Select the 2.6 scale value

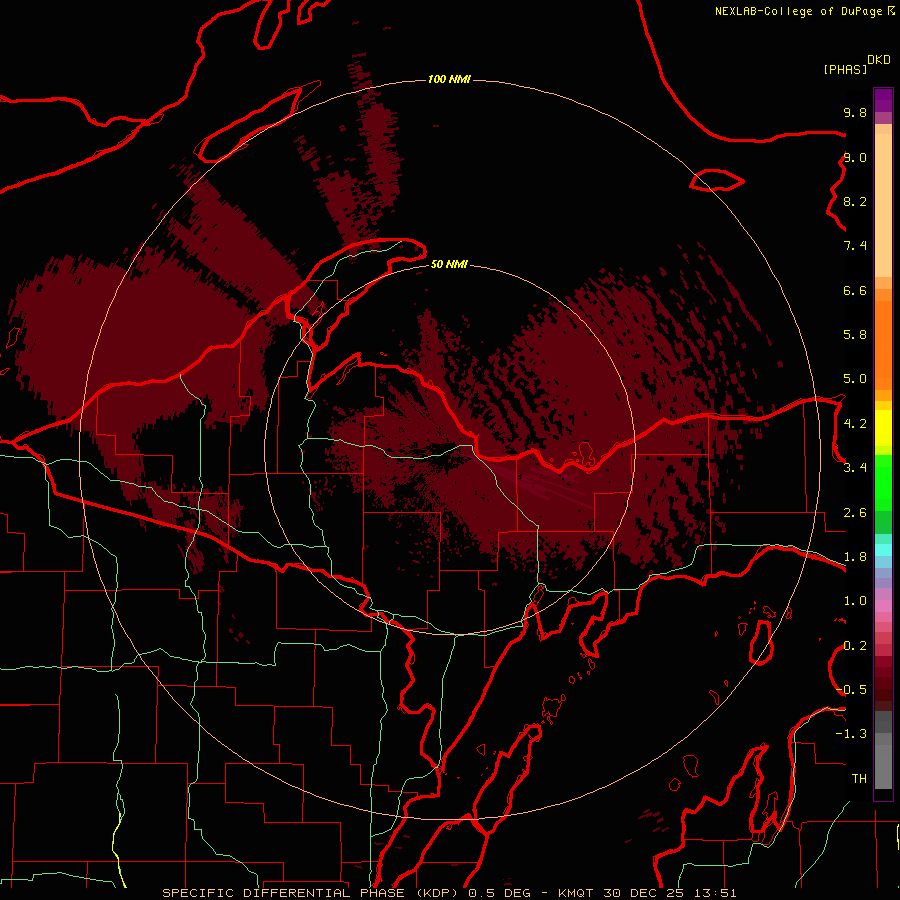point(855,513)
